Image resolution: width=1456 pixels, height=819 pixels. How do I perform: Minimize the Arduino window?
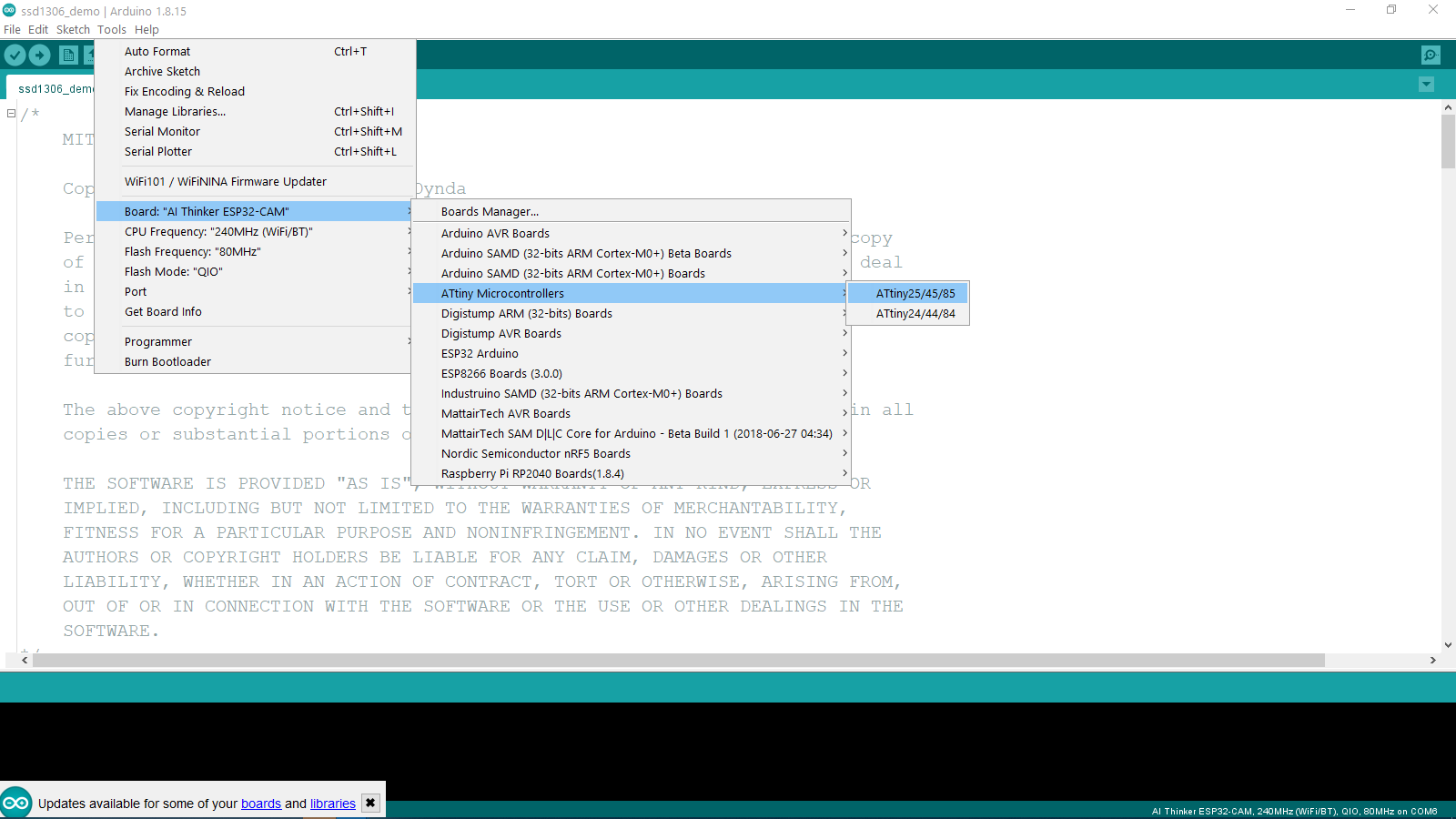1350,10
